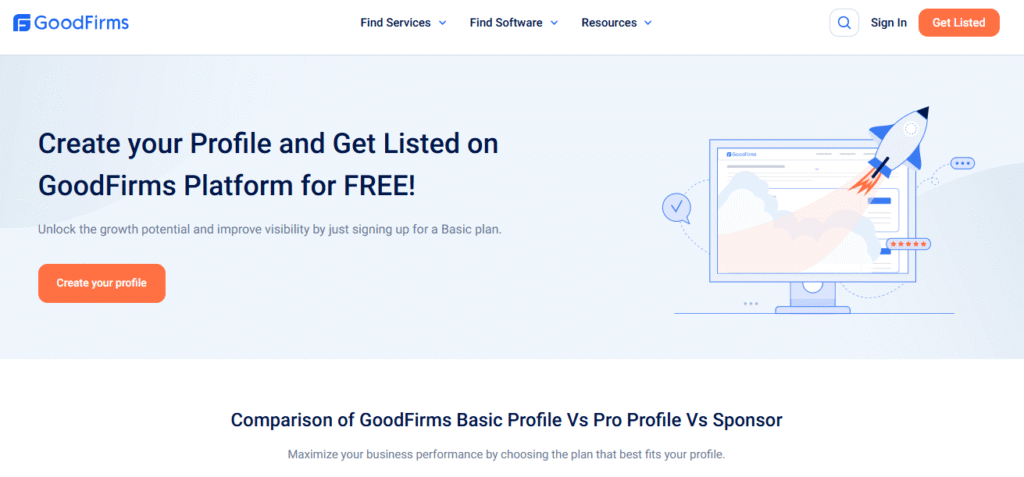Viewport: 1024px width, 477px height.
Task: Expand the Resources chevron arrow
Action: coord(647,23)
